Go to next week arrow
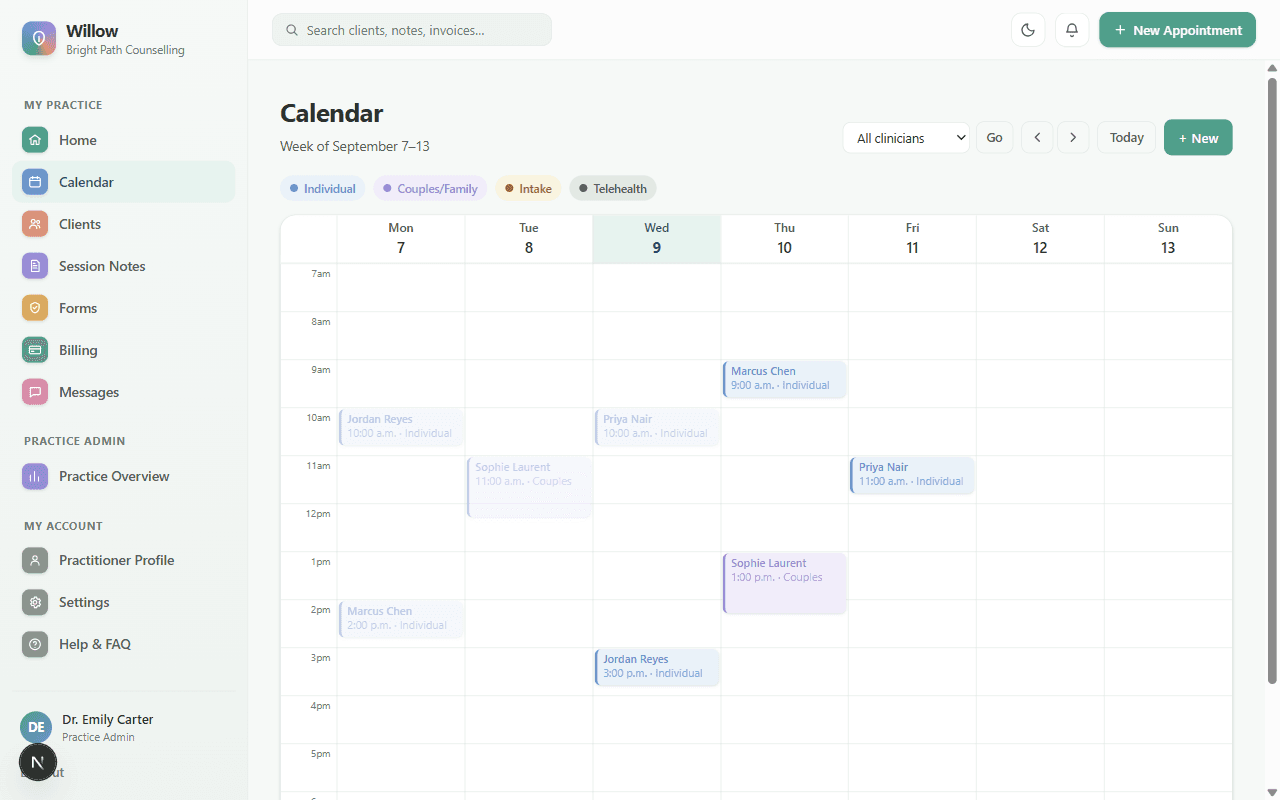Viewport: 1280px width, 800px height. pos(1073,138)
